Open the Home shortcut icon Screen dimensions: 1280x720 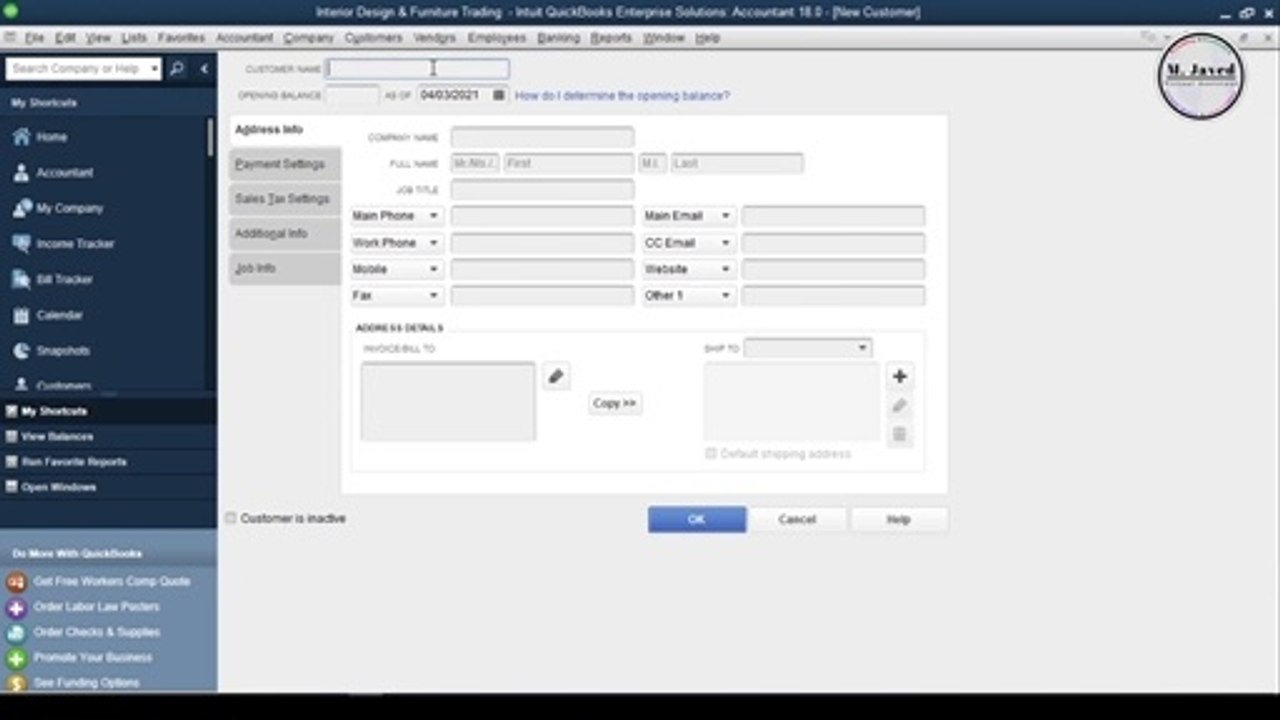[21, 137]
